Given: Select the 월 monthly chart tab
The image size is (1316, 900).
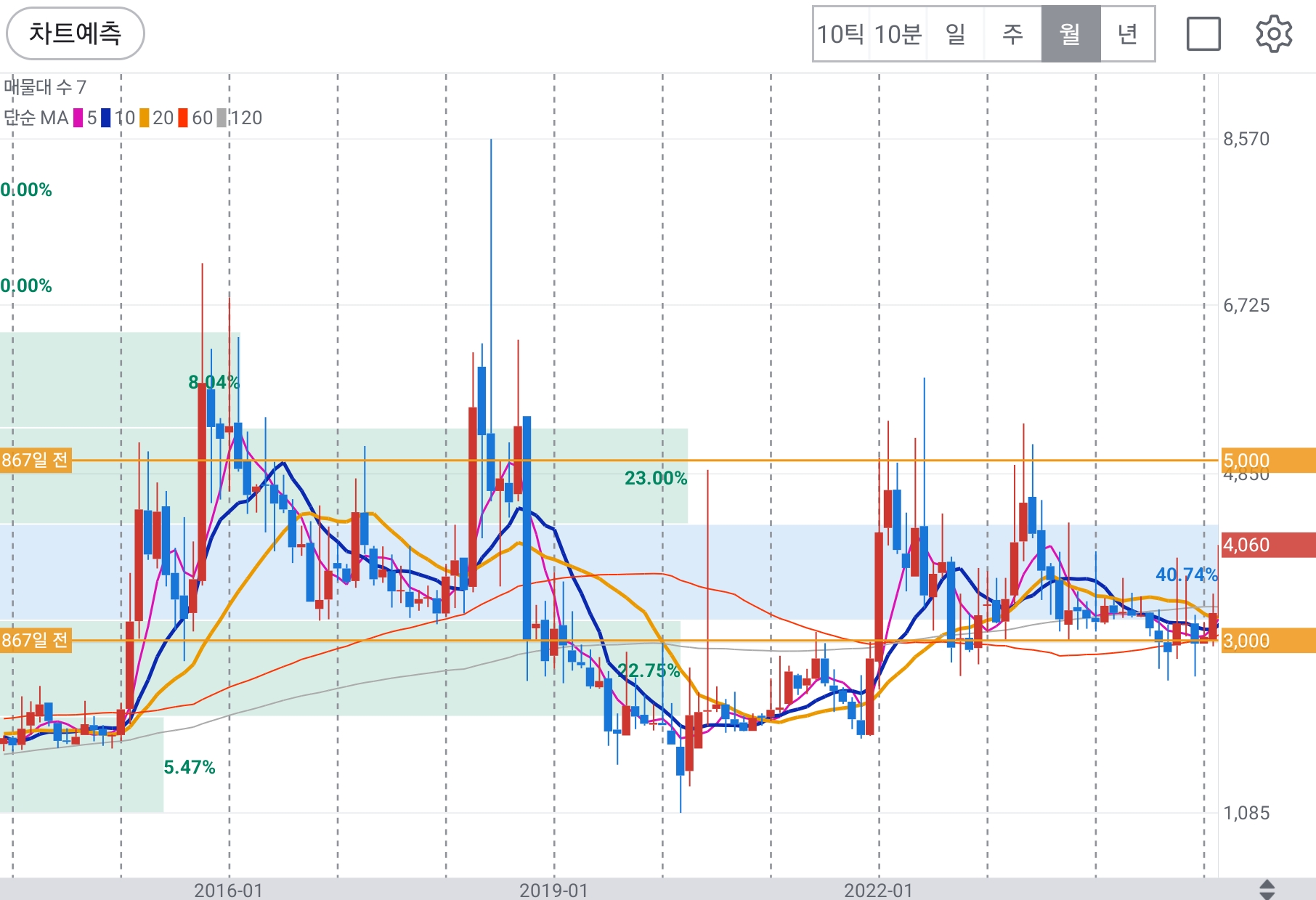Looking at the screenshot, I should coord(1071,34).
